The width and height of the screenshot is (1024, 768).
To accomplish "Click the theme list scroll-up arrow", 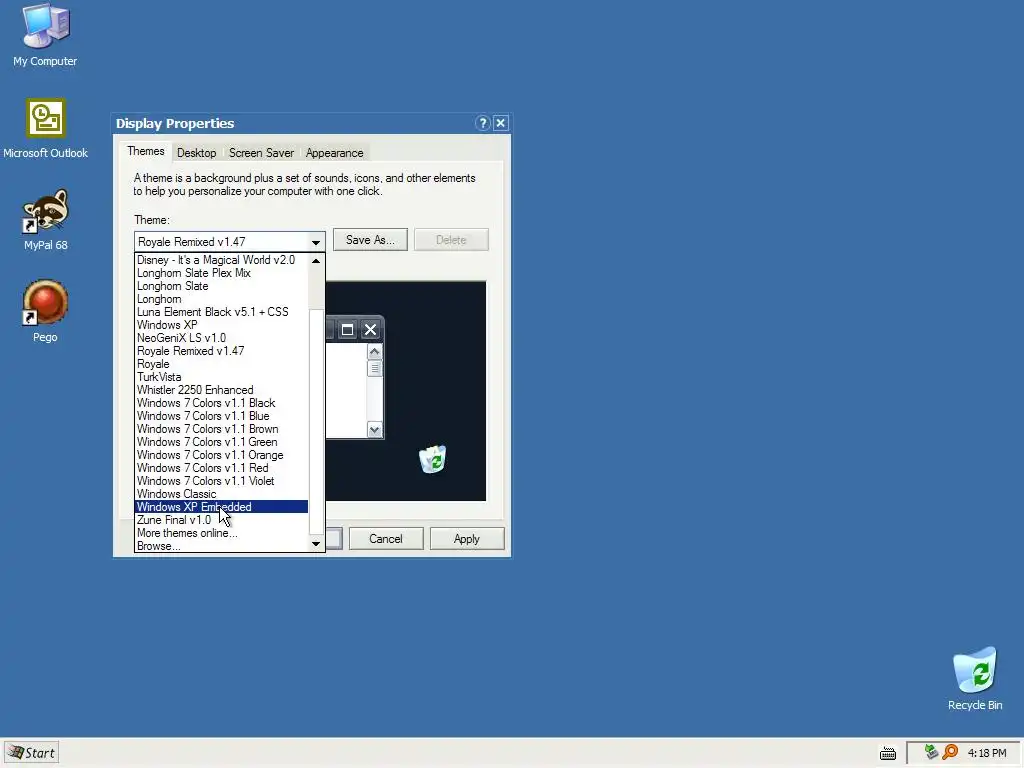I will [316, 261].
